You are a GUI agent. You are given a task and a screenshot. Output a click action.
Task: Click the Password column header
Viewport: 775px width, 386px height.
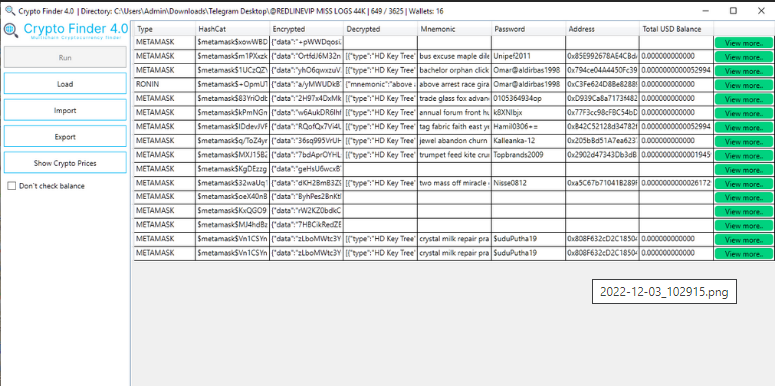528,29
